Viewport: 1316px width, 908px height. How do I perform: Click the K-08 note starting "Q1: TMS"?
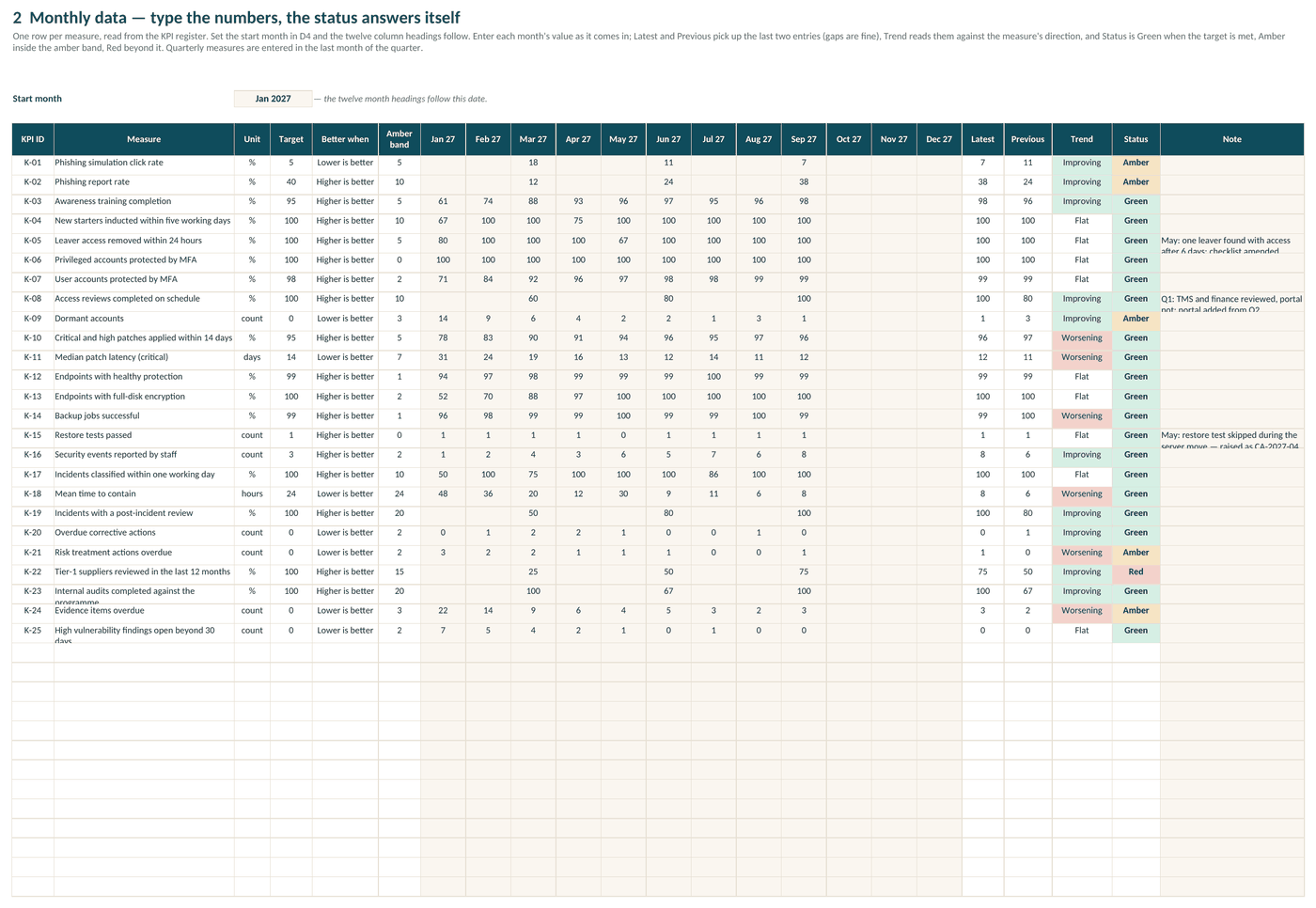coord(1231,300)
